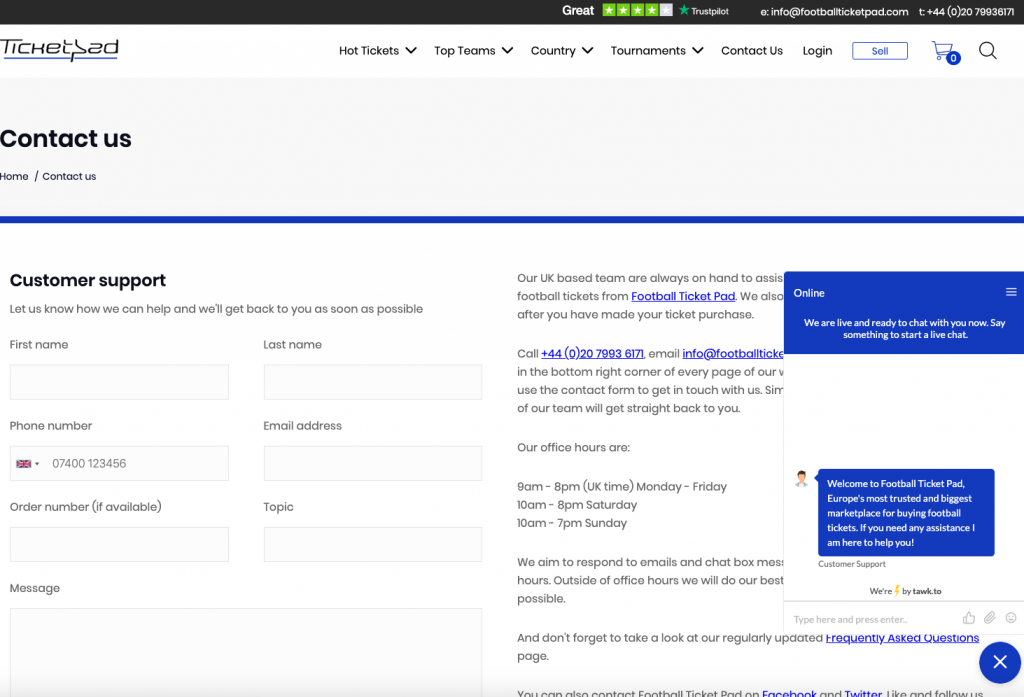1024x697 pixels.
Task: Click inside the Message text area
Action: point(246,653)
